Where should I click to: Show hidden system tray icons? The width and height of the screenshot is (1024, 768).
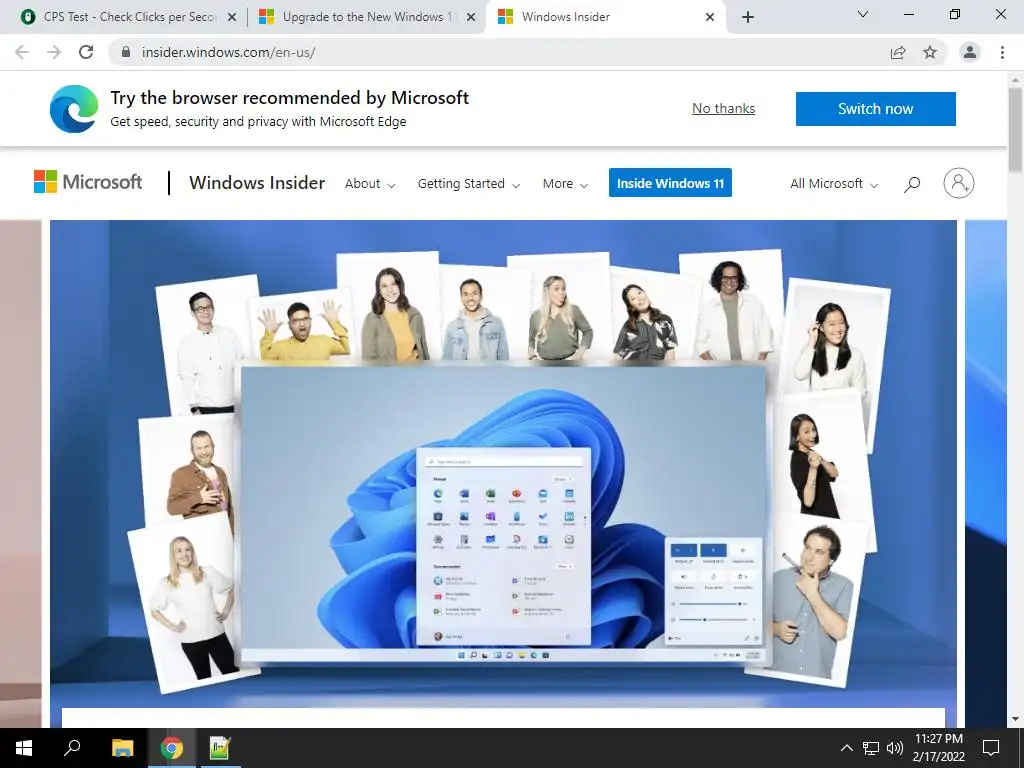[x=846, y=748]
